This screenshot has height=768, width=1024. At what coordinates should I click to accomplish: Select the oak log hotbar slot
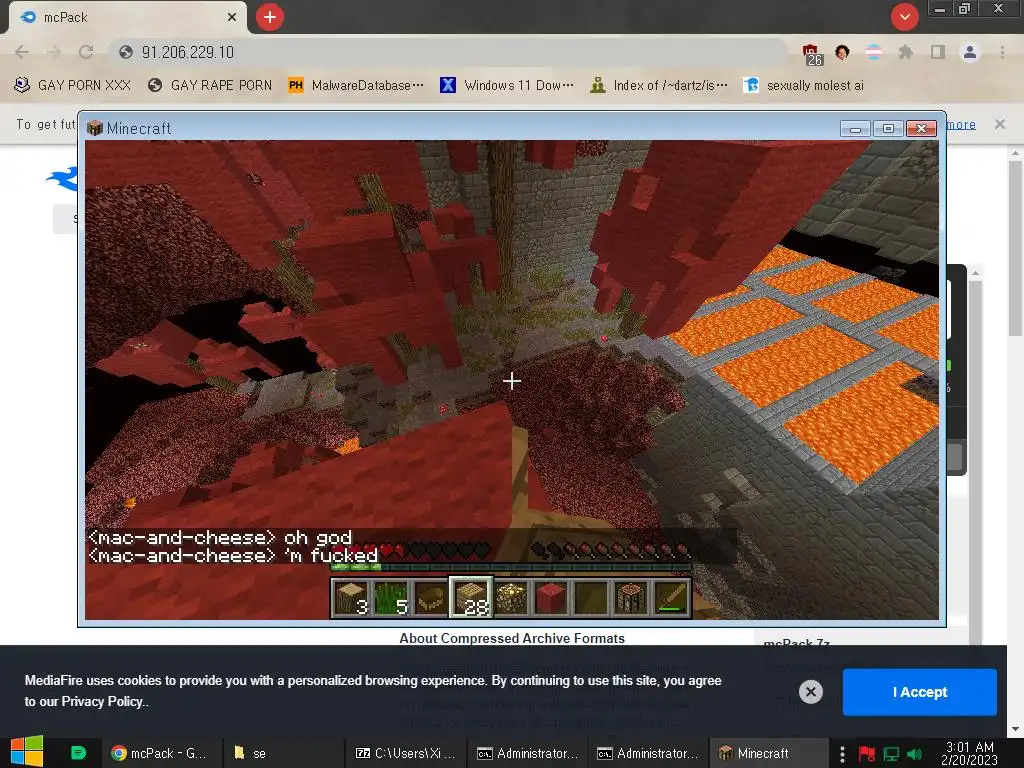351,598
